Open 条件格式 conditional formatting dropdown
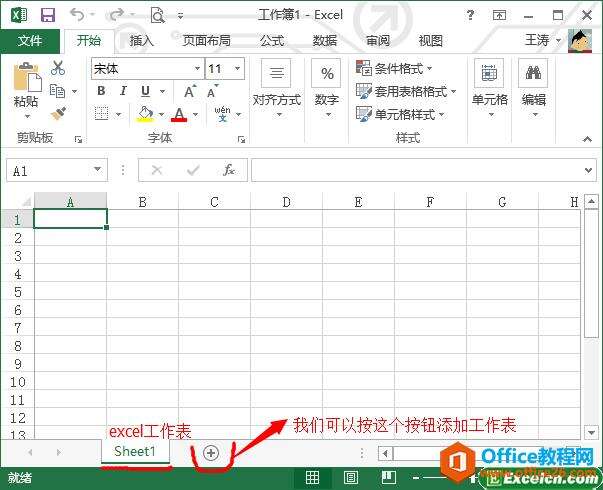 (x=394, y=69)
